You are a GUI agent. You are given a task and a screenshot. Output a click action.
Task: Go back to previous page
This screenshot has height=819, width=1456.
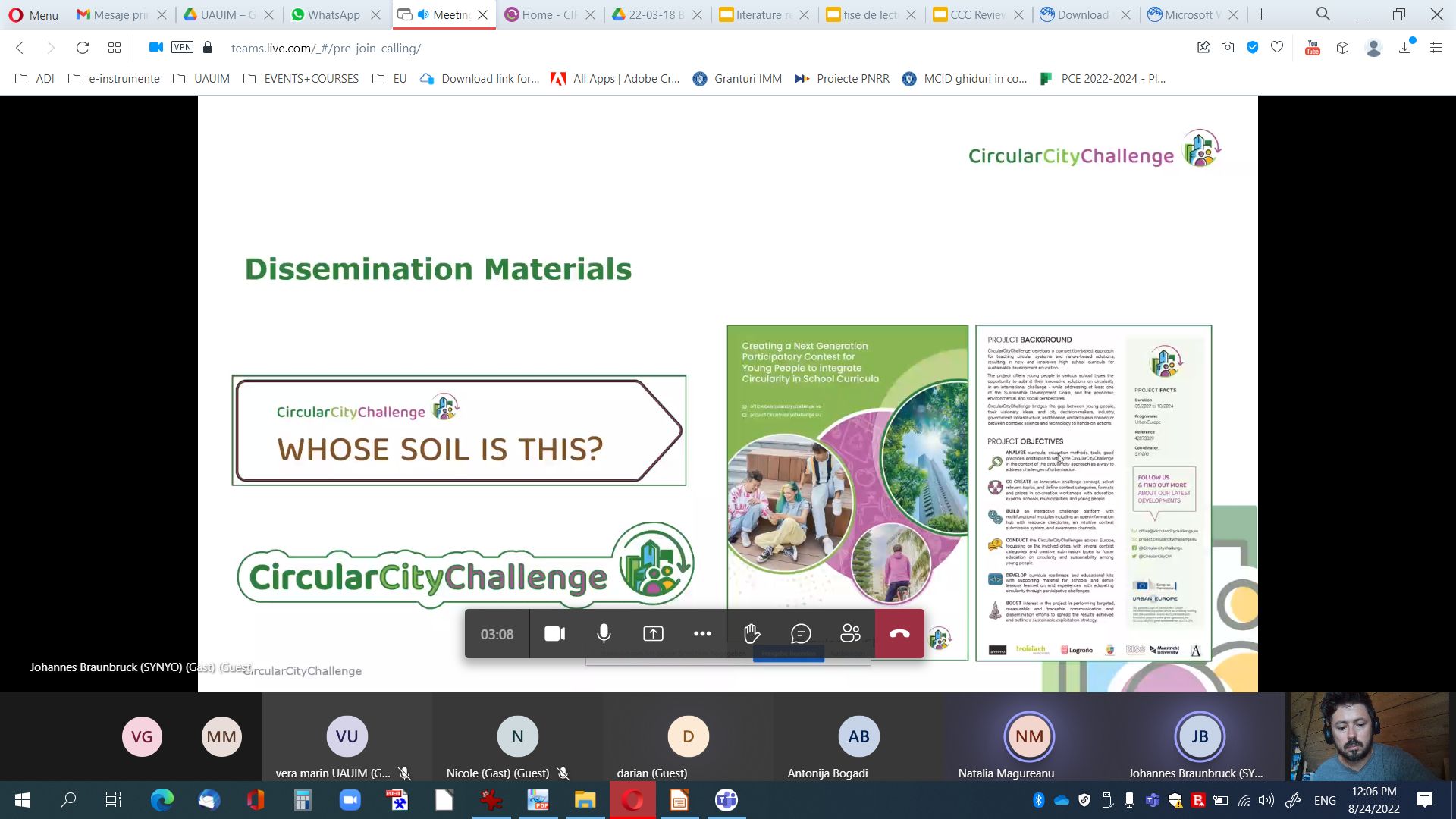pyautogui.click(x=20, y=48)
